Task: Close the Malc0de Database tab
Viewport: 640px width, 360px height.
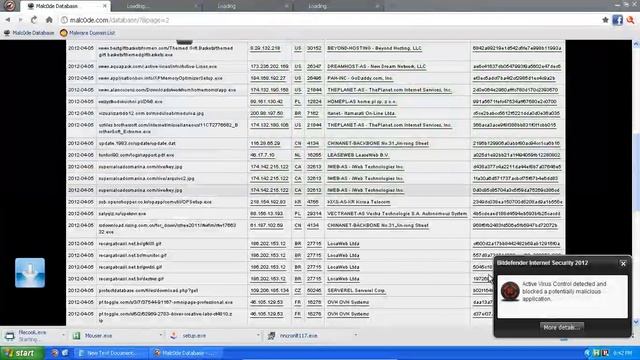Action: click(x=104, y=6)
